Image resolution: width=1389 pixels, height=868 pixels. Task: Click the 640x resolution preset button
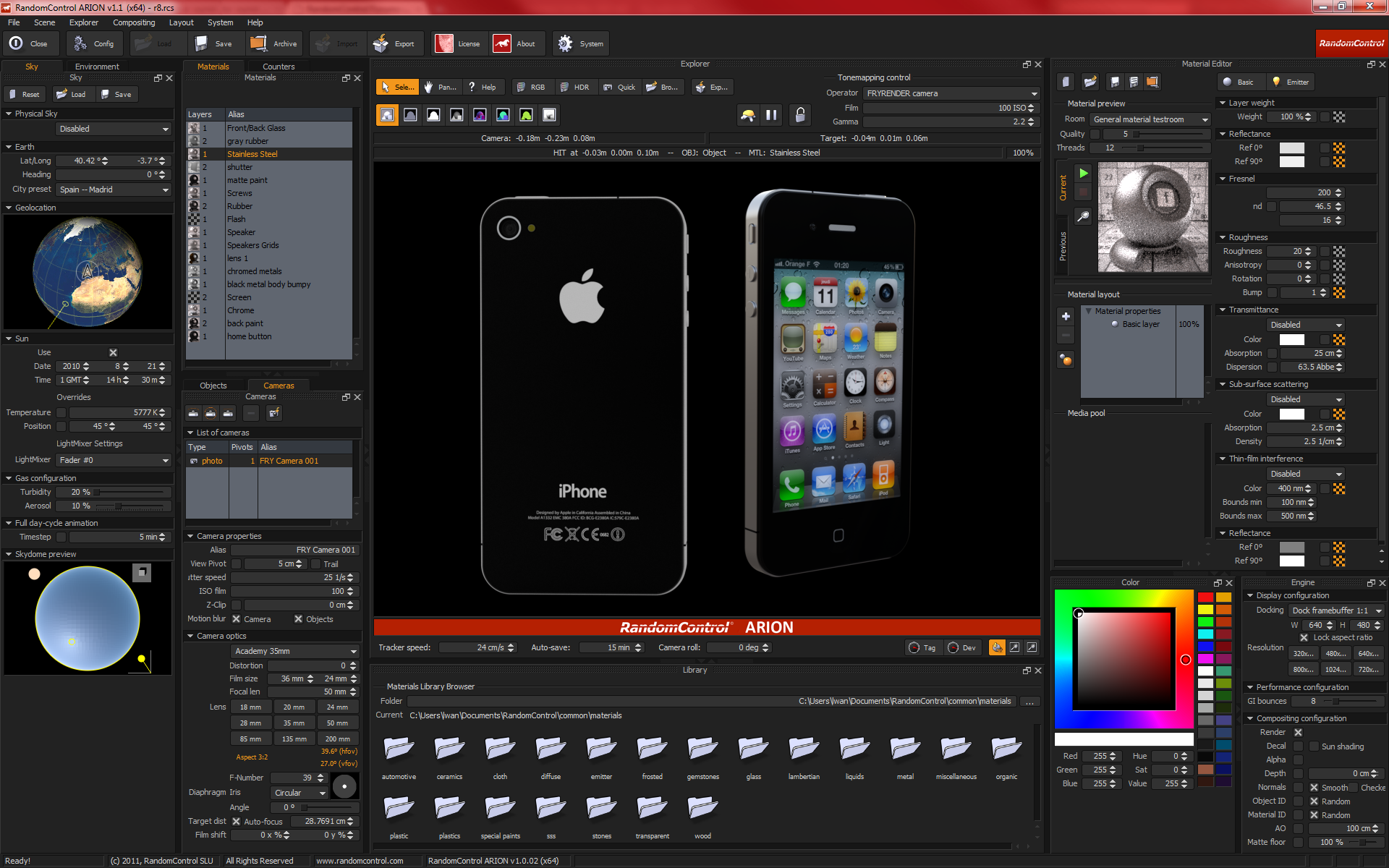tap(1367, 653)
